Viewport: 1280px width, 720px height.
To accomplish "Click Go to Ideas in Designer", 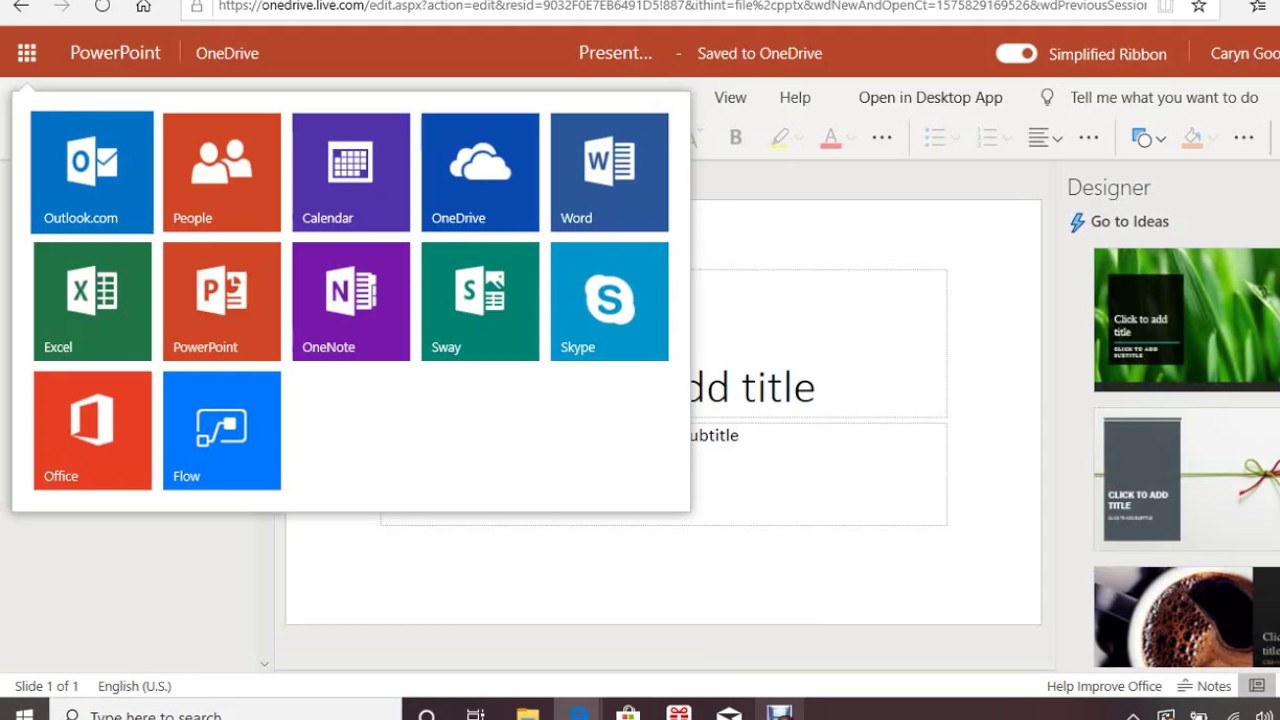I will [x=1129, y=221].
